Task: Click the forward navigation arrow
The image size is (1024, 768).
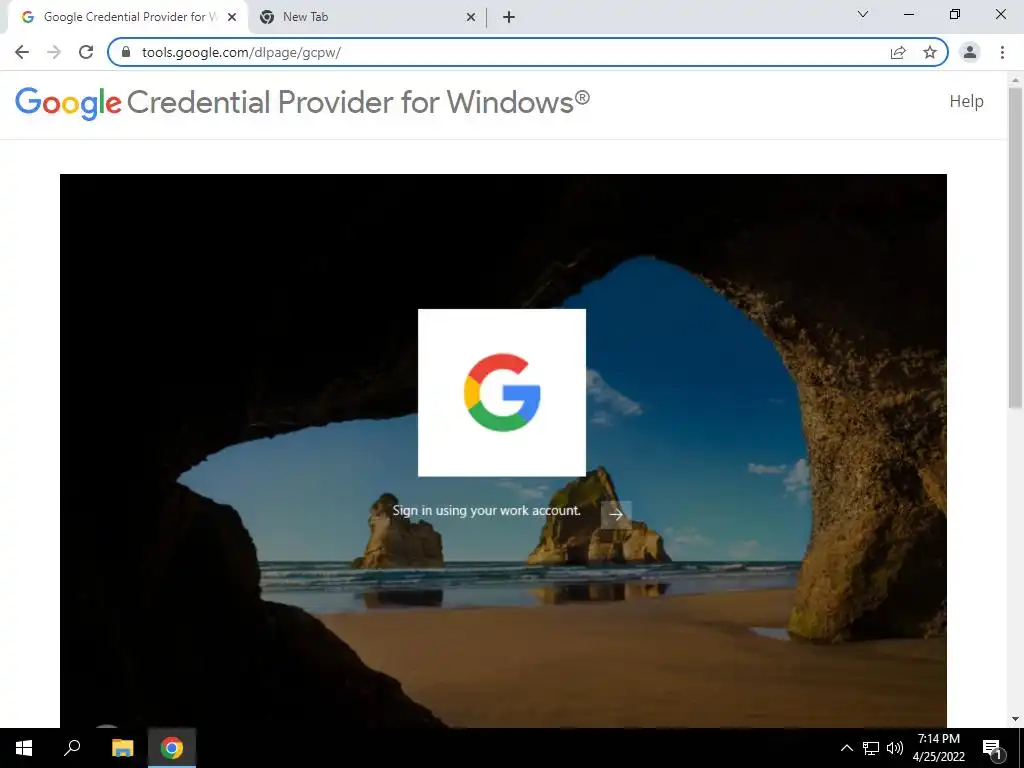Action: (x=54, y=52)
